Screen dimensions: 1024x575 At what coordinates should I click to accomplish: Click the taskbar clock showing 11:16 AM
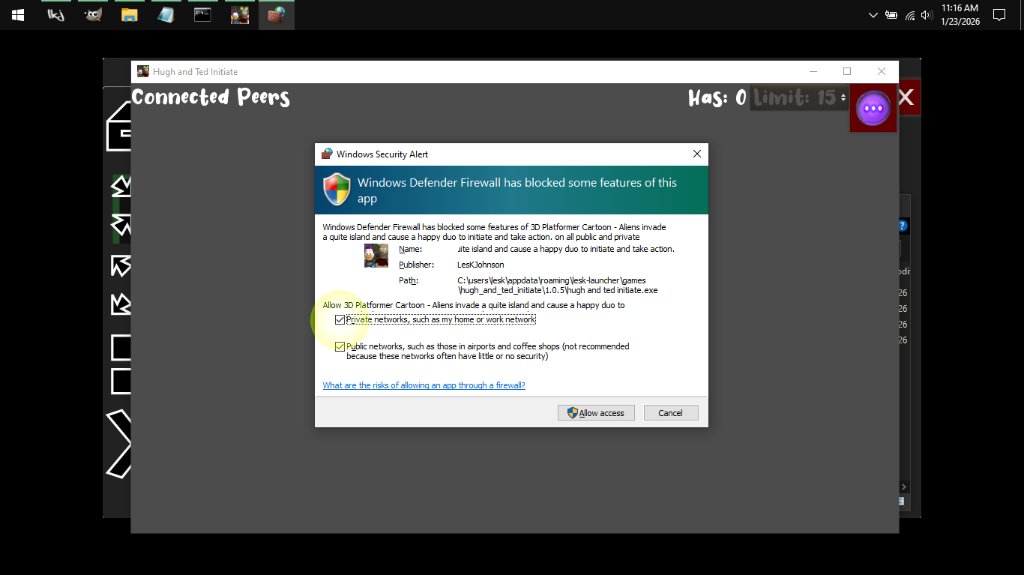pos(959,15)
